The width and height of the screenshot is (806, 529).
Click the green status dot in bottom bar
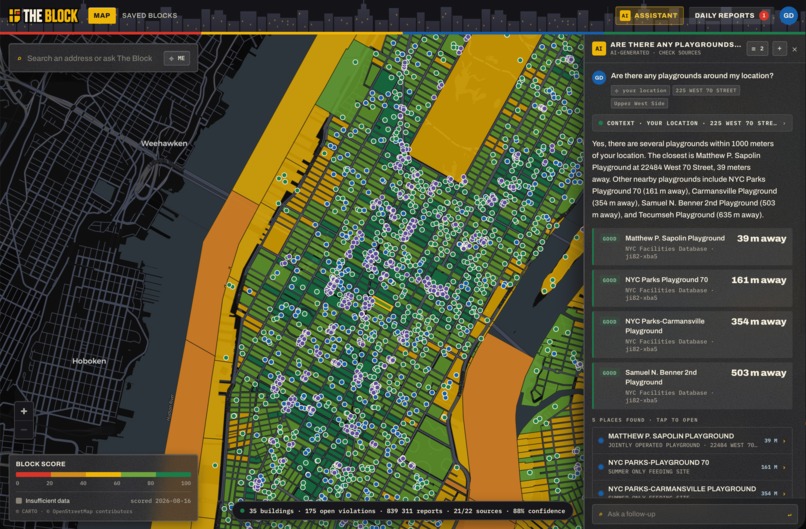click(x=242, y=511)
